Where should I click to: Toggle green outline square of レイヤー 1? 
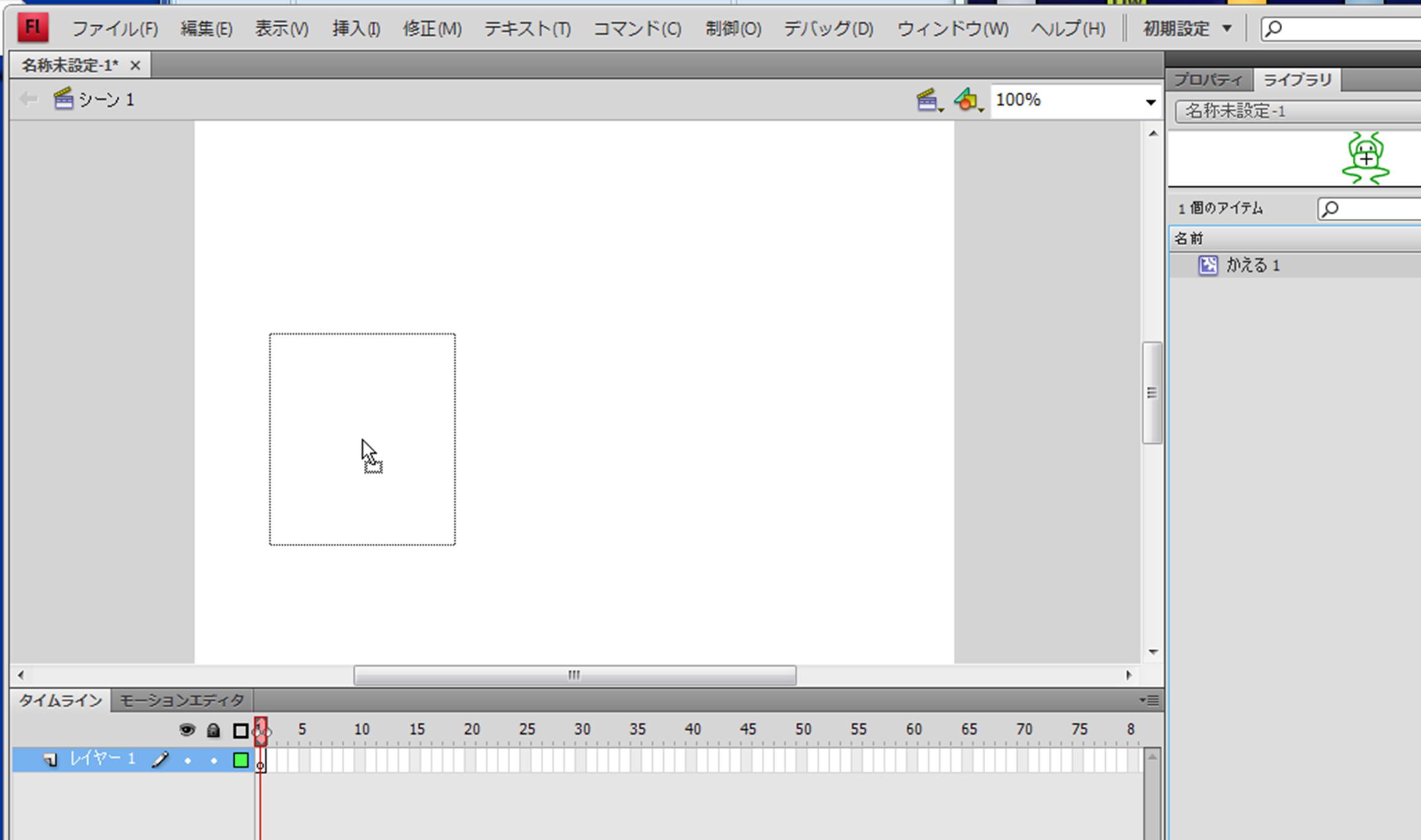point(241,760)
